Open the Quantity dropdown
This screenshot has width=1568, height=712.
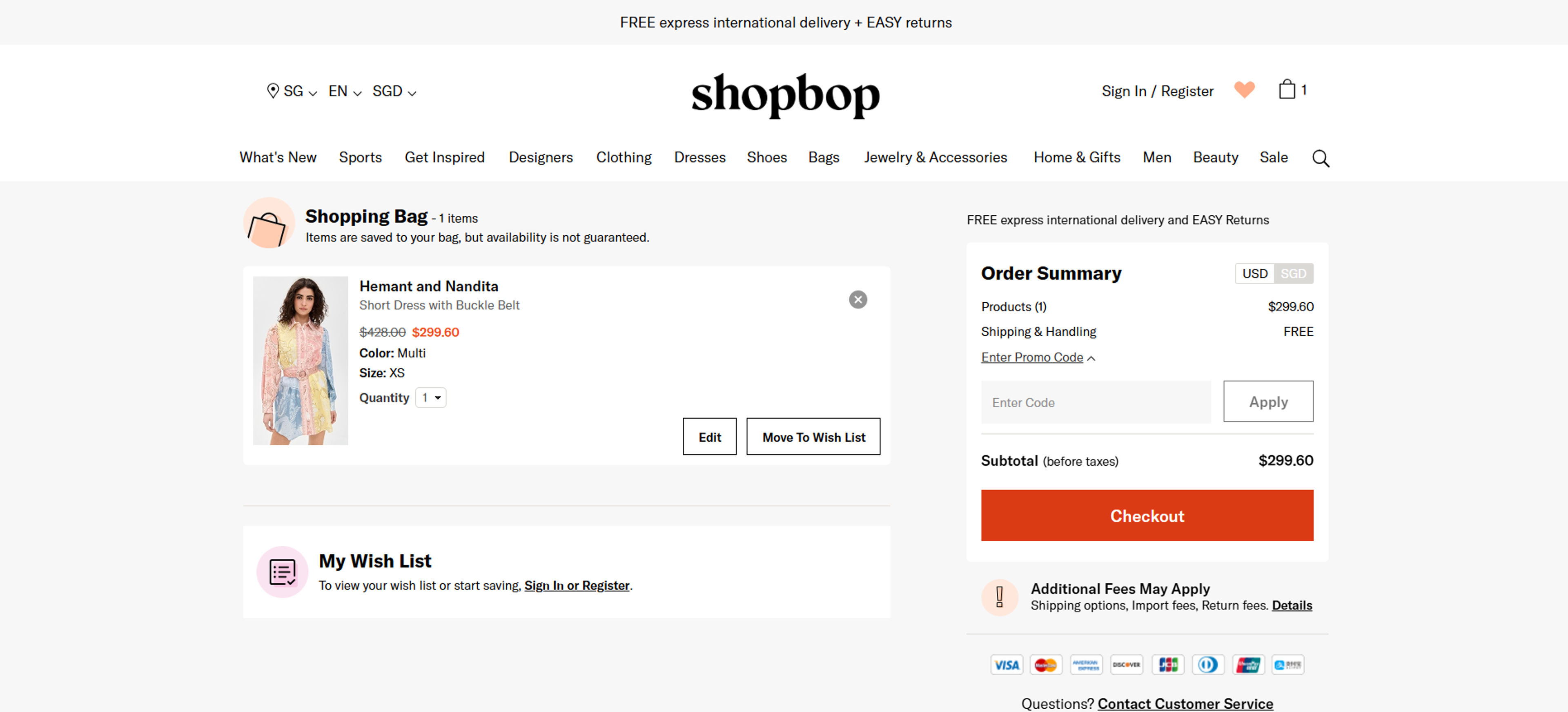click(x=430, y=398)
